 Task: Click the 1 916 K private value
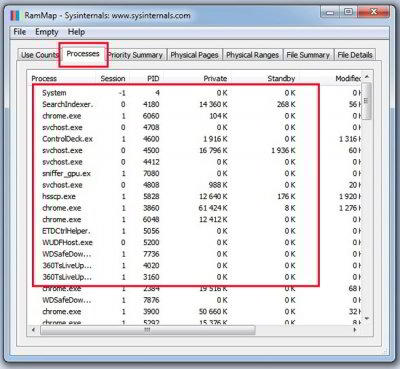tap(215, 139)
